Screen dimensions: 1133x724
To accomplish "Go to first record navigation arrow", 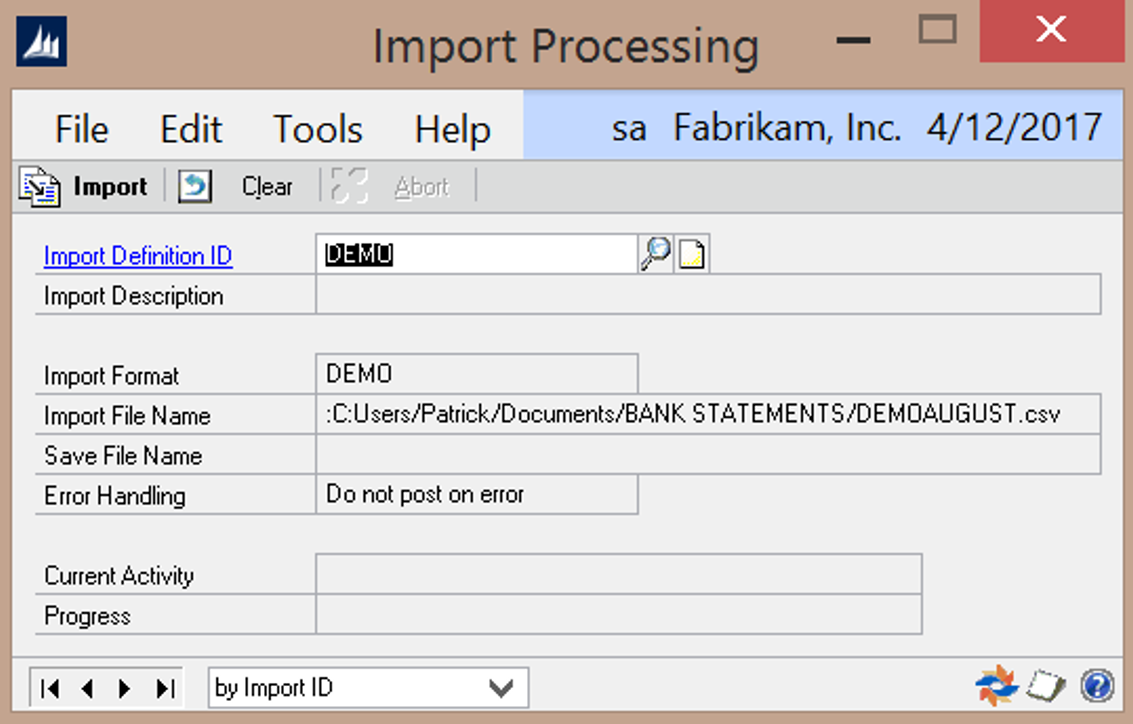I will coord(51,688).
